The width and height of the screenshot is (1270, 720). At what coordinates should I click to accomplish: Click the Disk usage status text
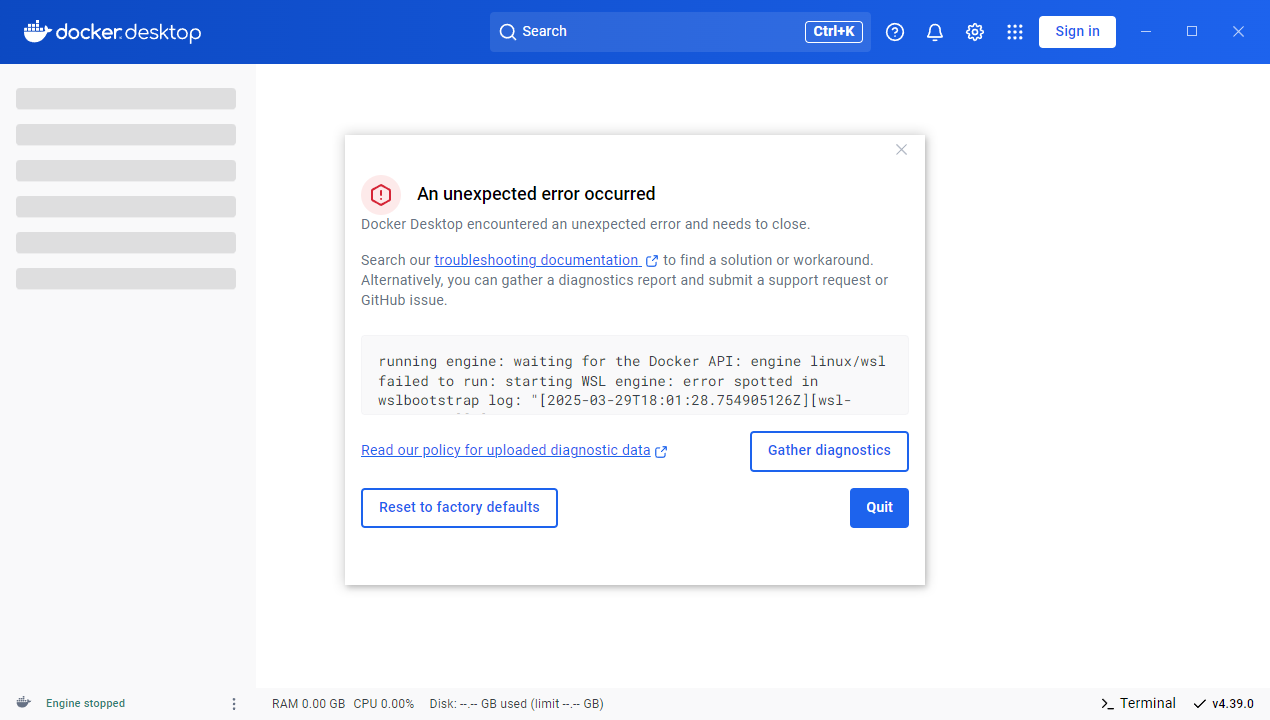click(x=517, y=704)
